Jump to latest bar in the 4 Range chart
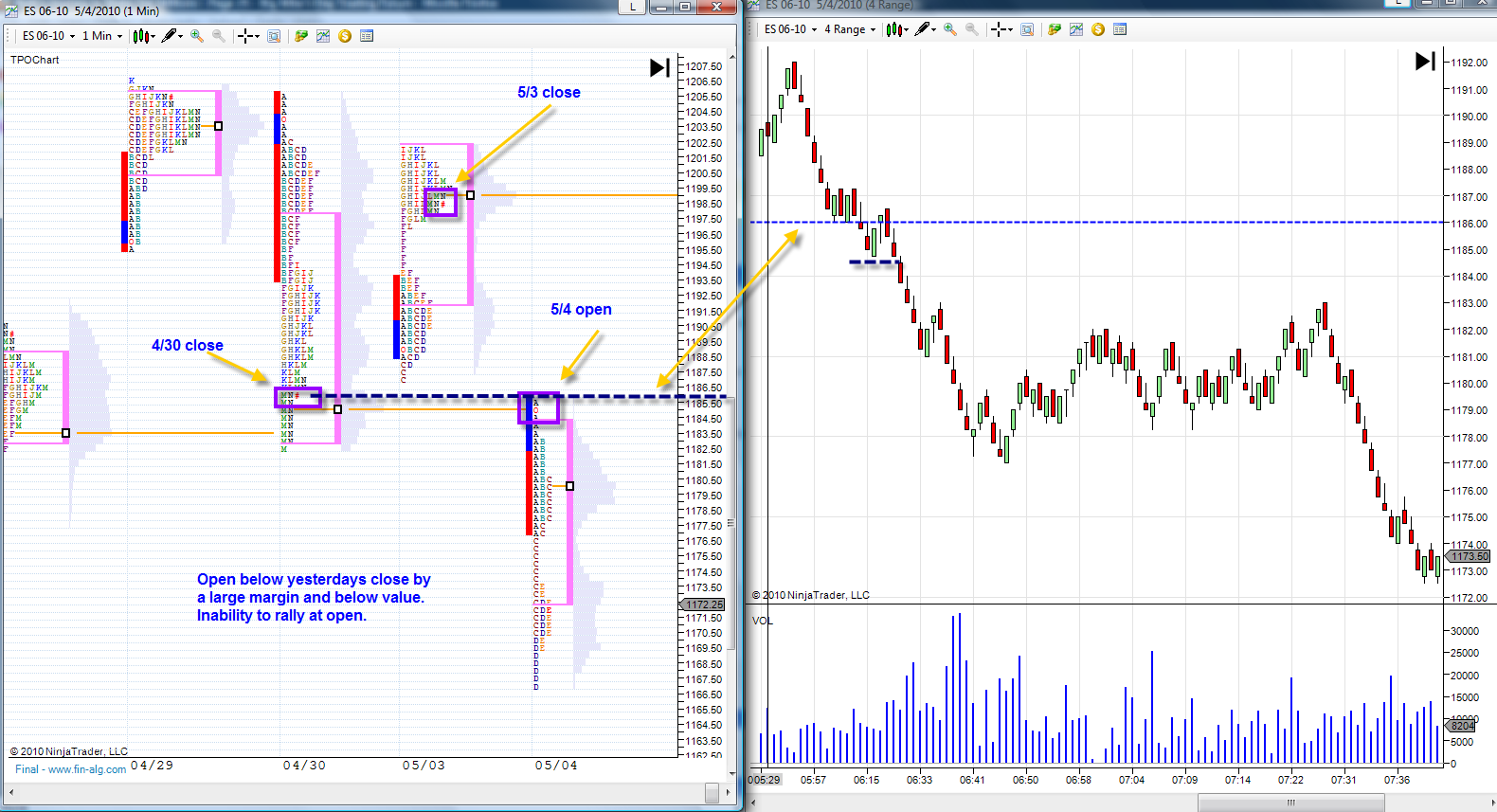Screen dimensions: 1497x812 pyautogui.click(x=1426, y=61)
